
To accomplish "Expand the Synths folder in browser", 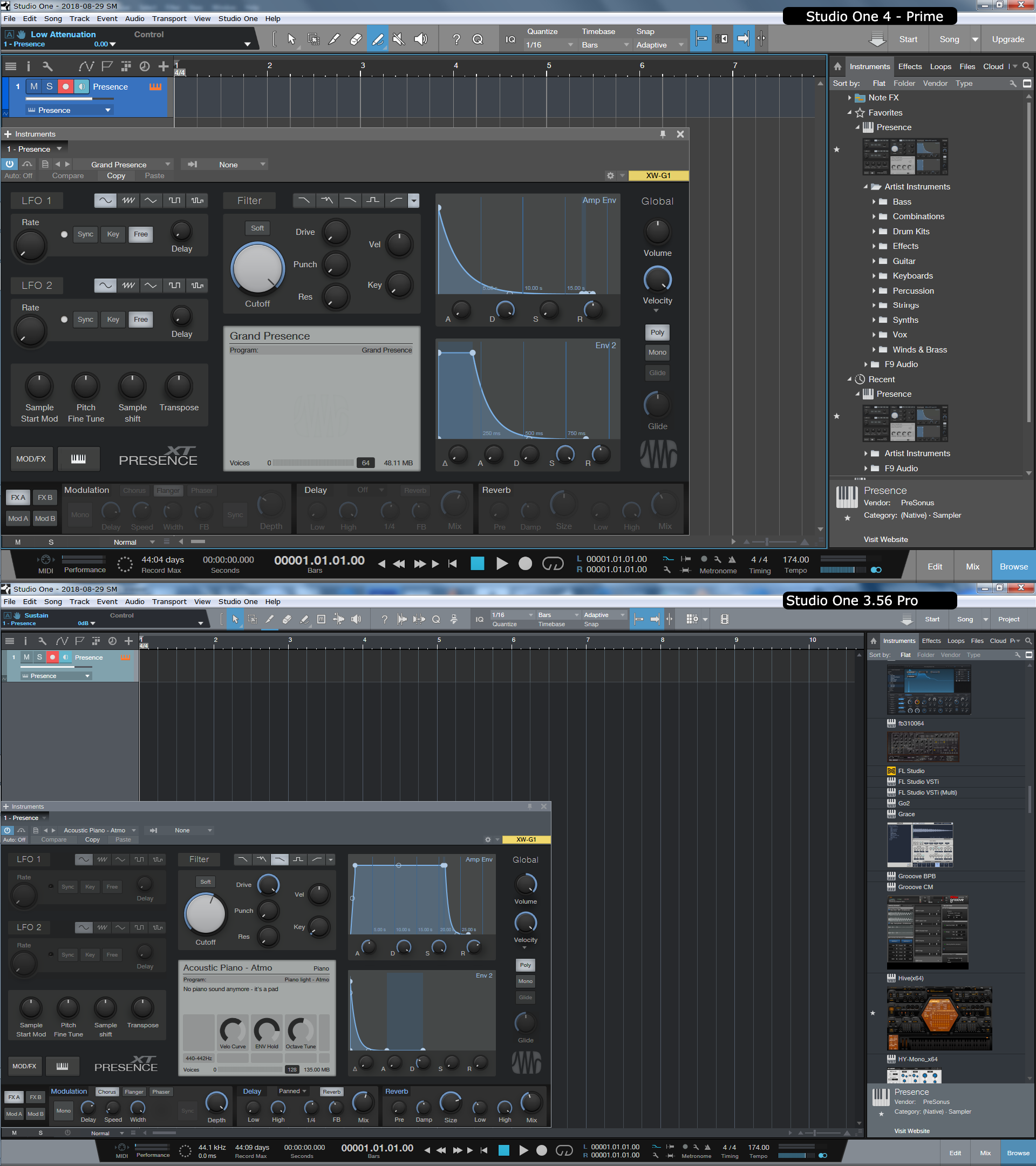I will pyautogui.click(x=874, y=320).
